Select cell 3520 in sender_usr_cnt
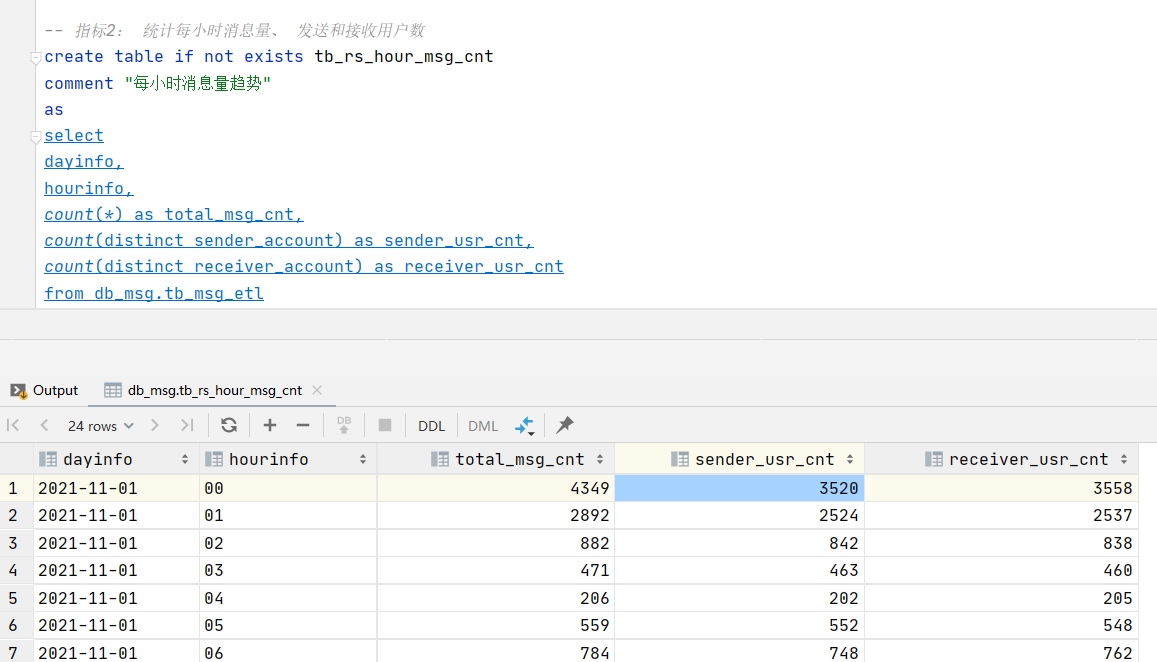 pyautogui.click(x=739, y=488)
